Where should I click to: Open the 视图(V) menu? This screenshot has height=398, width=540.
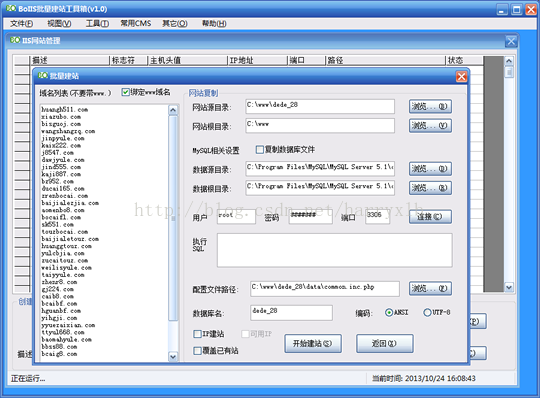(59, 23)
